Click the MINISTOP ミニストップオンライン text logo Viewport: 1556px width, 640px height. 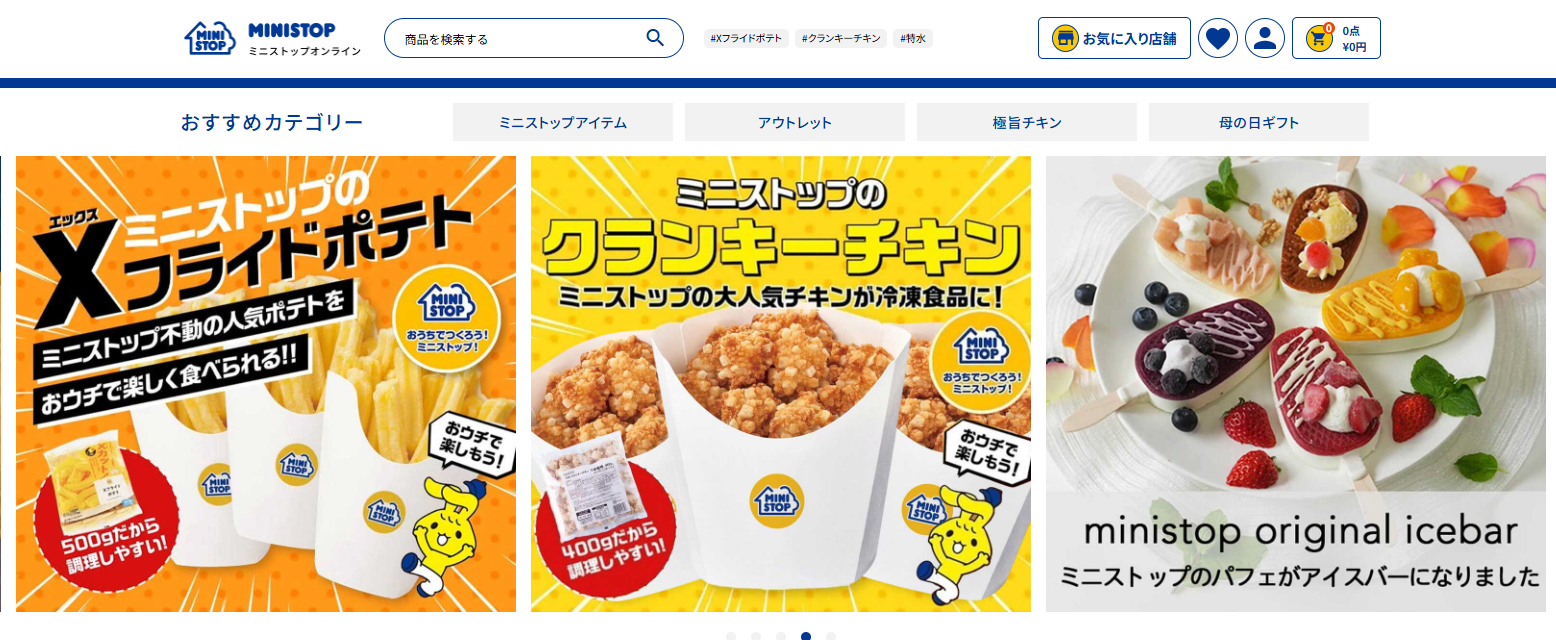tap(305, 39)
